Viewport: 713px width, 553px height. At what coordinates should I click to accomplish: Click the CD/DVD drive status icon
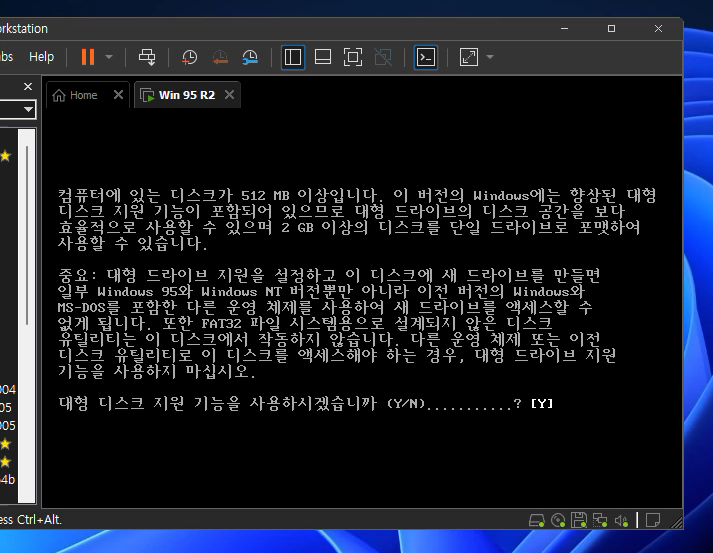(558, 520)
